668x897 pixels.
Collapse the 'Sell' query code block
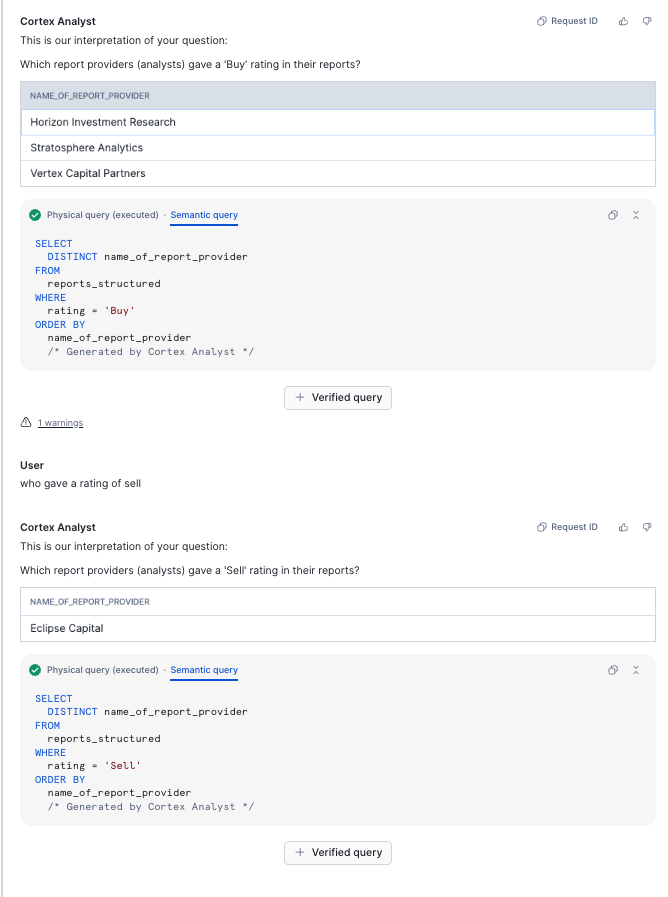pos(636,670)
